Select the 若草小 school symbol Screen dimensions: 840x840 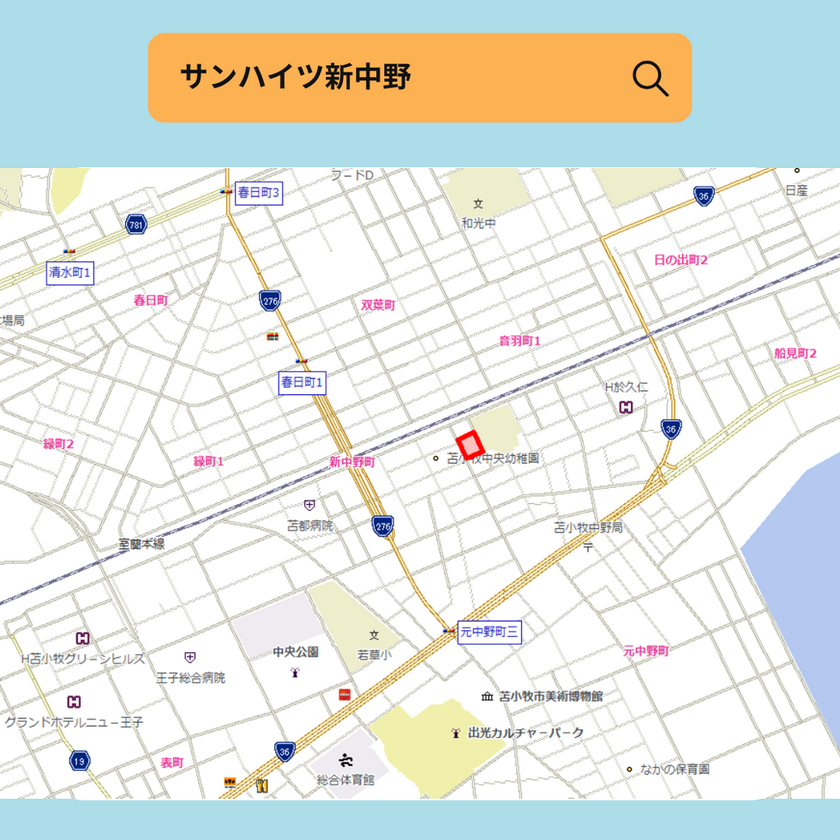pos(375,635)
